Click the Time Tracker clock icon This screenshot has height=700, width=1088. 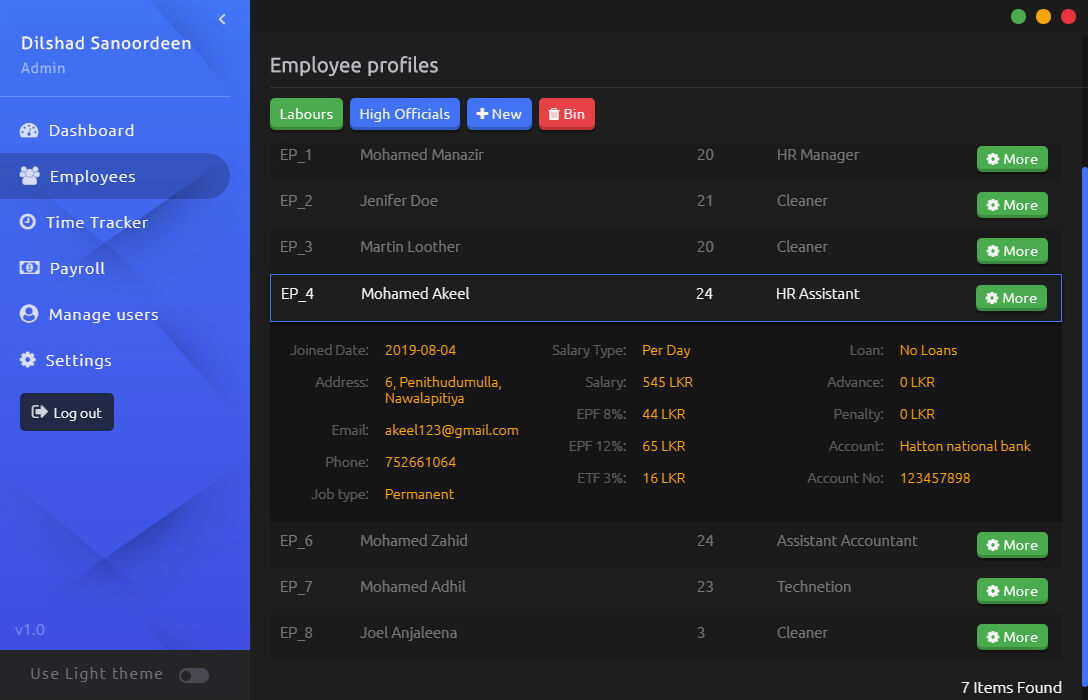(x=28, y=222)
